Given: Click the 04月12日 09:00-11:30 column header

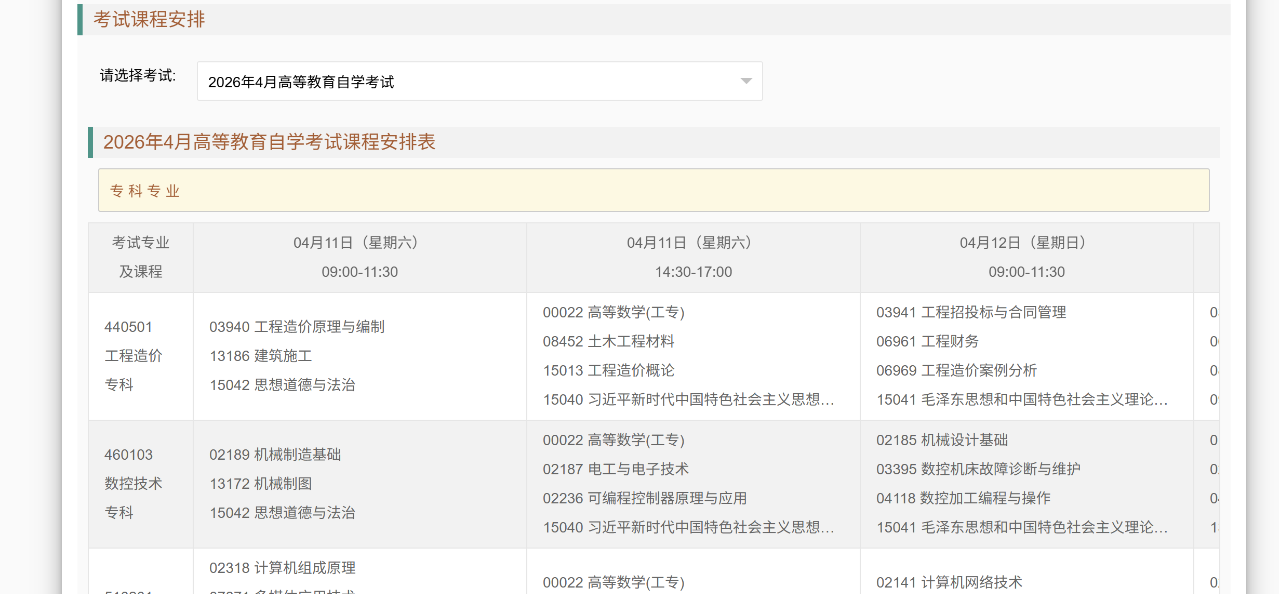Looking at the screenshot, I should coord(1026,257).
